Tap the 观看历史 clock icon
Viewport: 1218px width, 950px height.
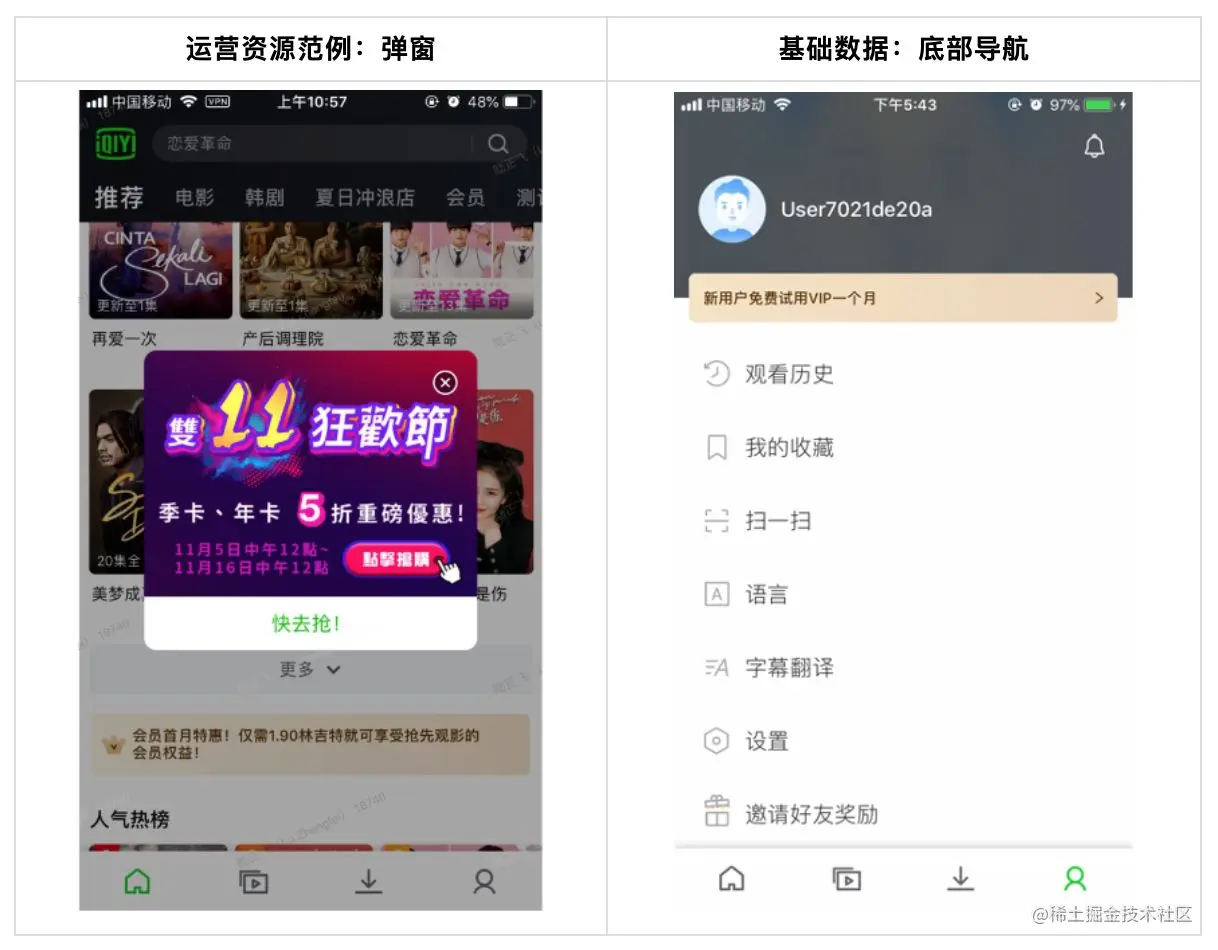[x=717, y=374]
